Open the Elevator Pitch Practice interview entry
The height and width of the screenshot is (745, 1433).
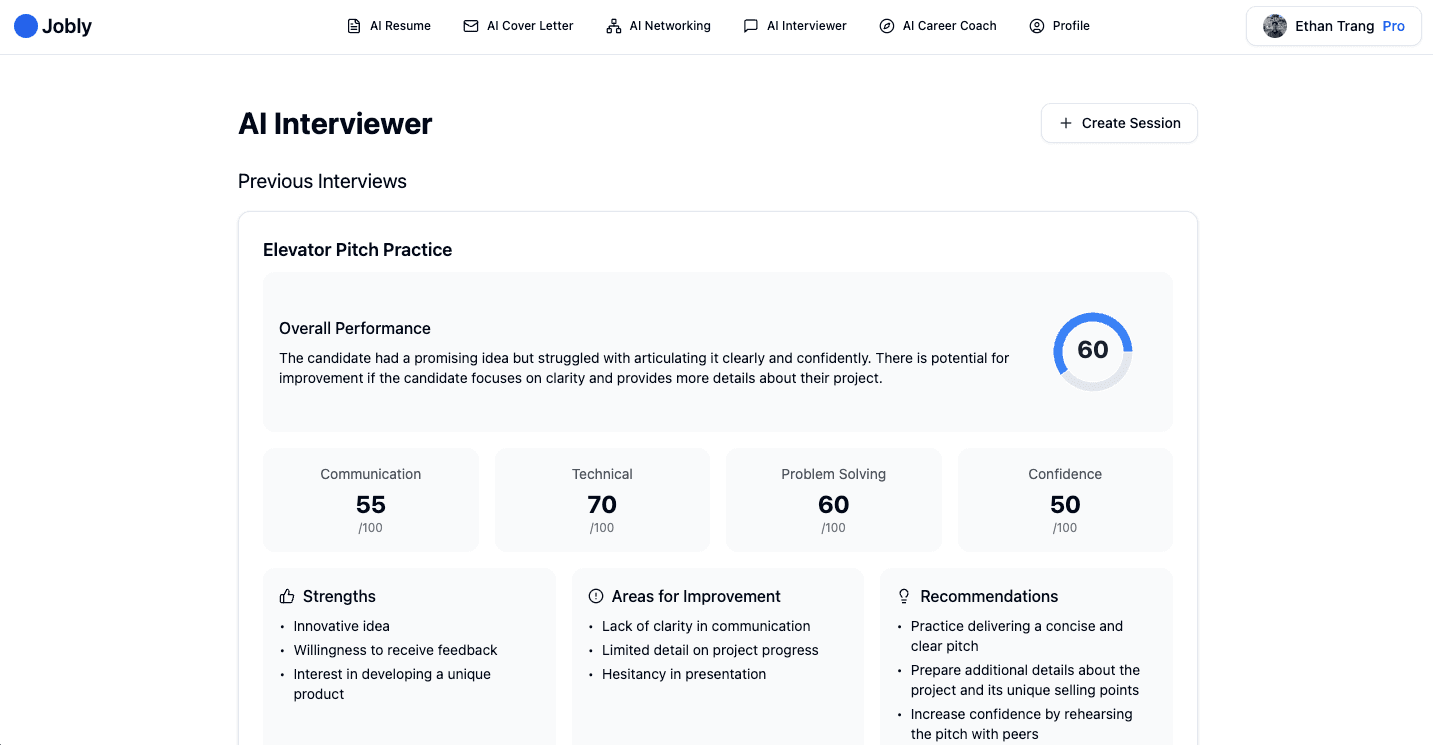pyautogui.click(x=357, y=249)
